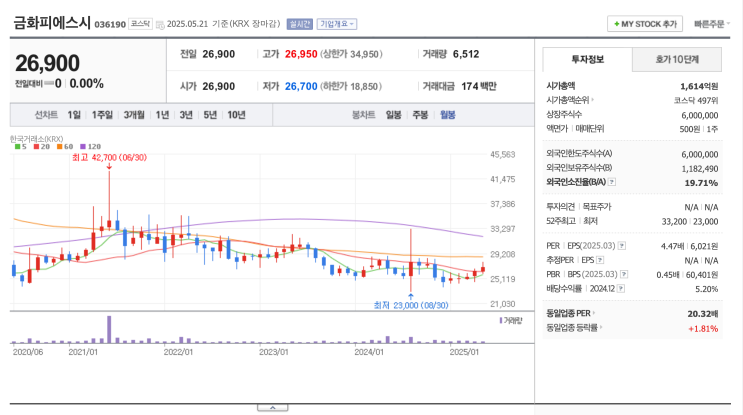
Task: Select the 3년 line chart period
Action: pyautogui.click(x=186, y=115)
